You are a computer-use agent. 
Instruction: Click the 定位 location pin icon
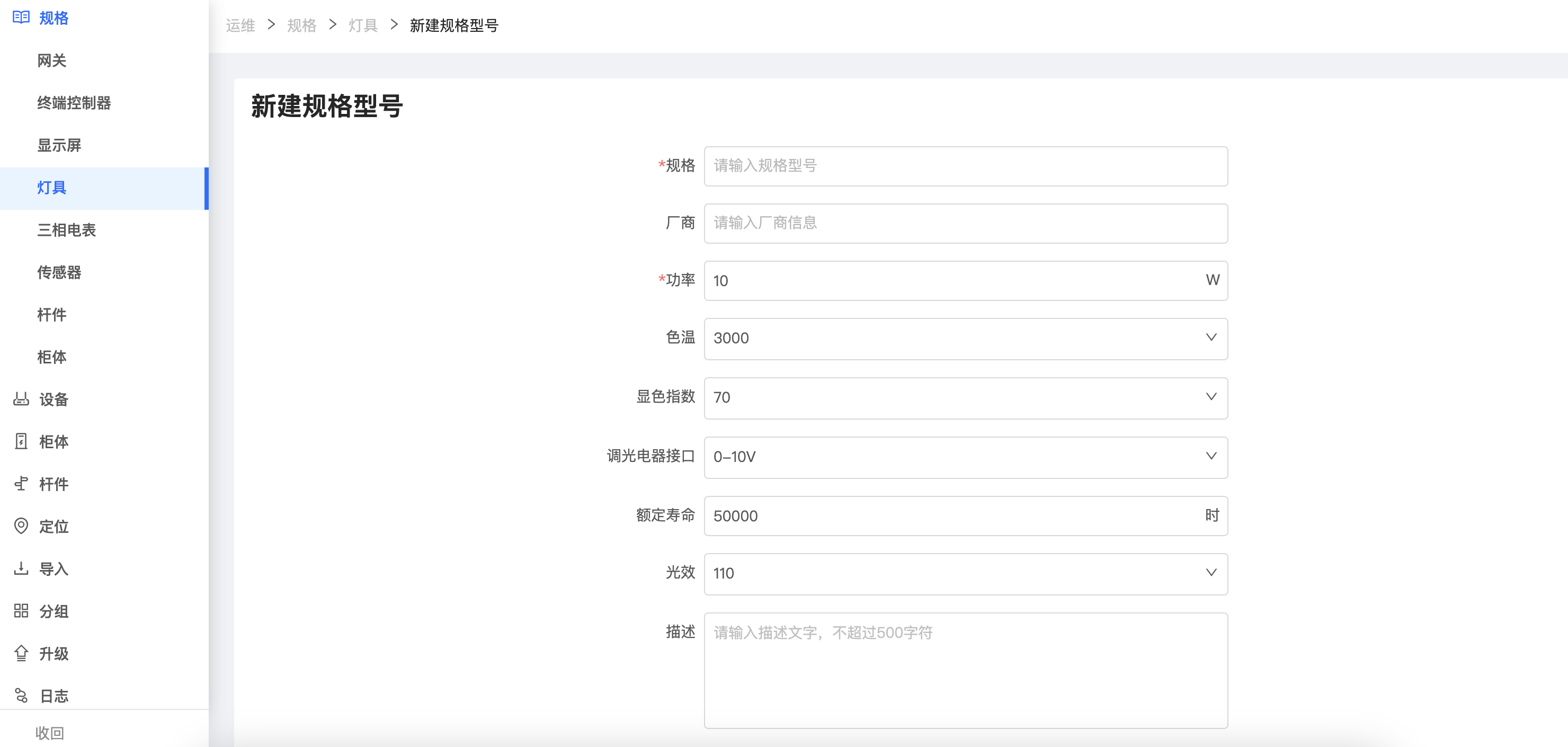21,526
